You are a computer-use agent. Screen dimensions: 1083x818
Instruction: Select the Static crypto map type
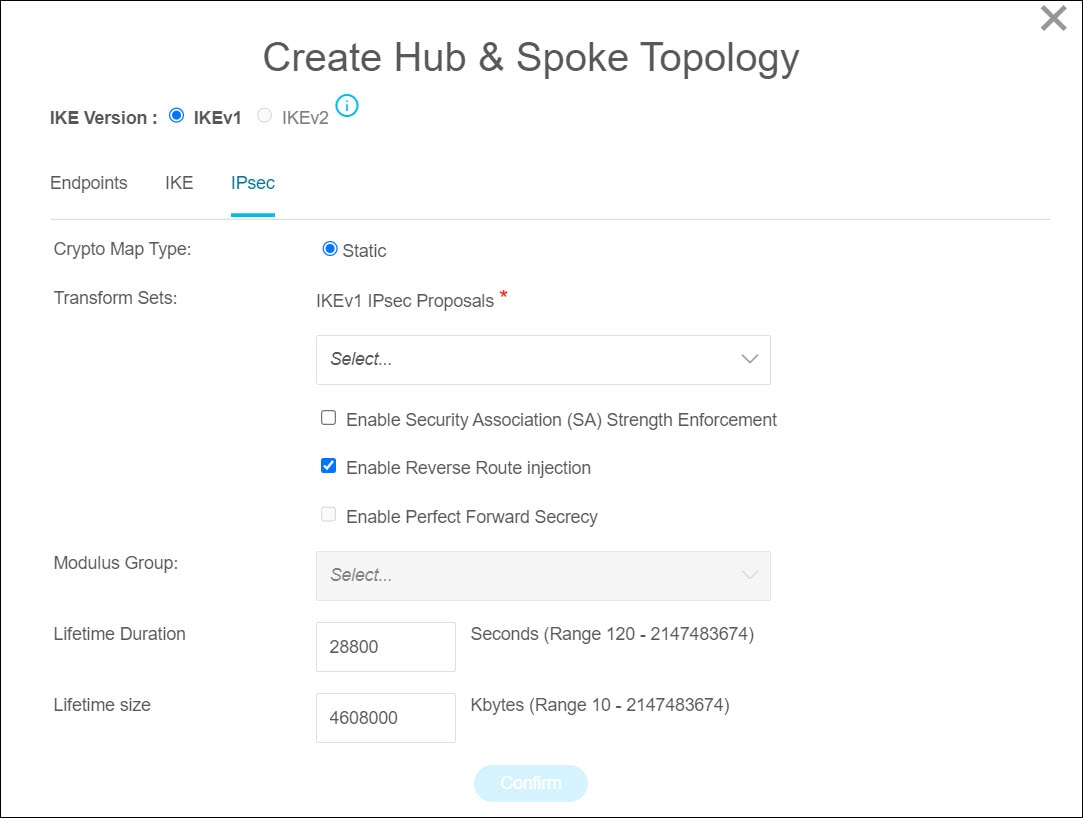330,249
